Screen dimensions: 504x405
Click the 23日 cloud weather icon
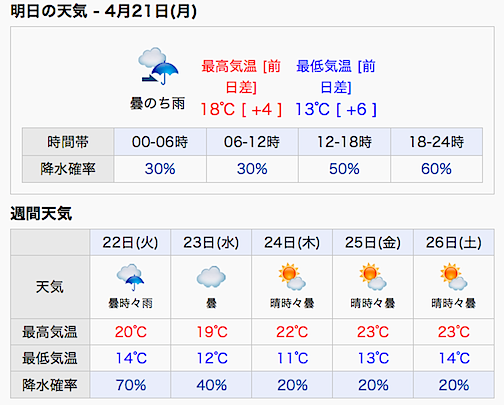[211, 277]
